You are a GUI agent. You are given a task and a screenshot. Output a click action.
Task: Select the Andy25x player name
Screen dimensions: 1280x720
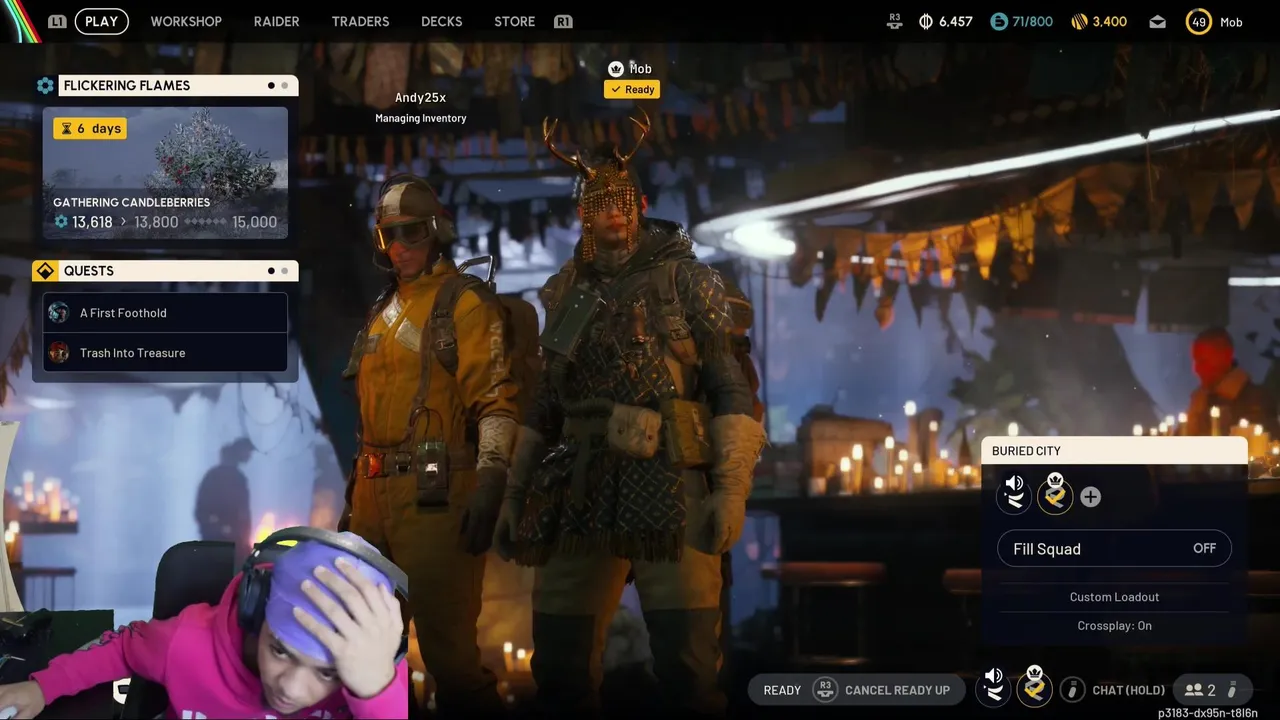420,98
